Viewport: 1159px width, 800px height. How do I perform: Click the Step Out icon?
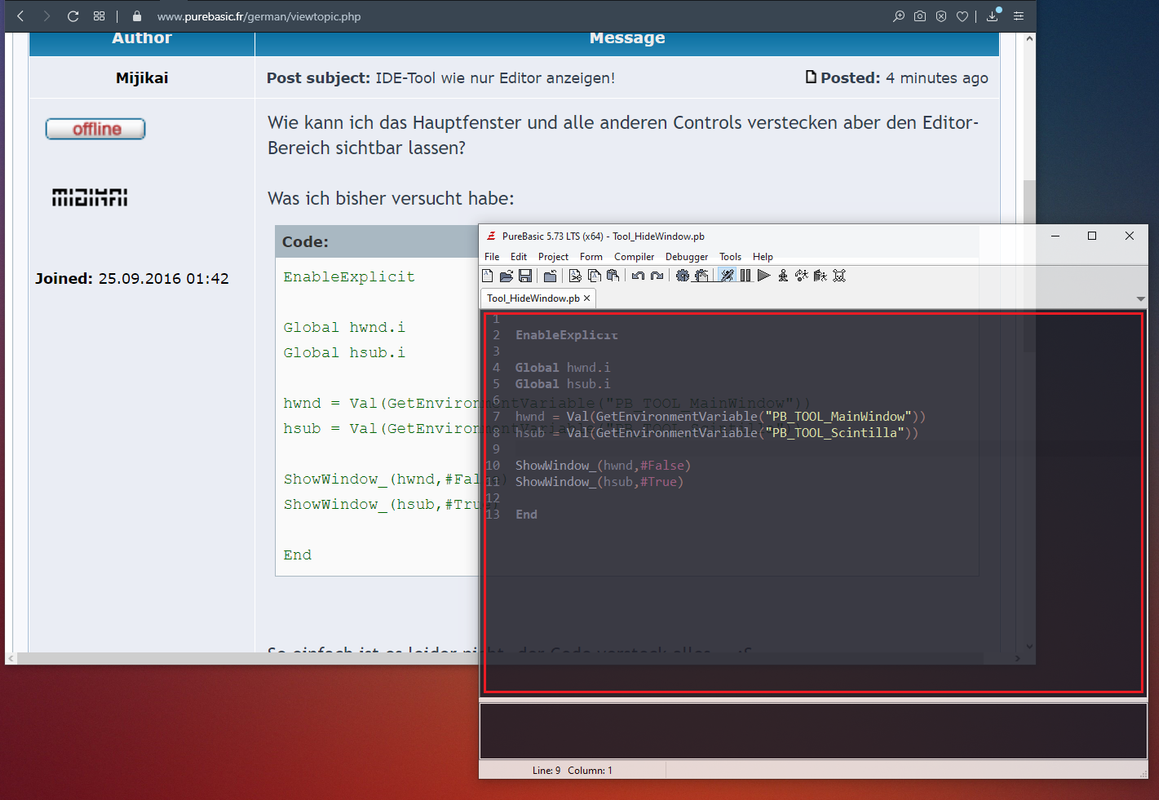coord(820,276)
